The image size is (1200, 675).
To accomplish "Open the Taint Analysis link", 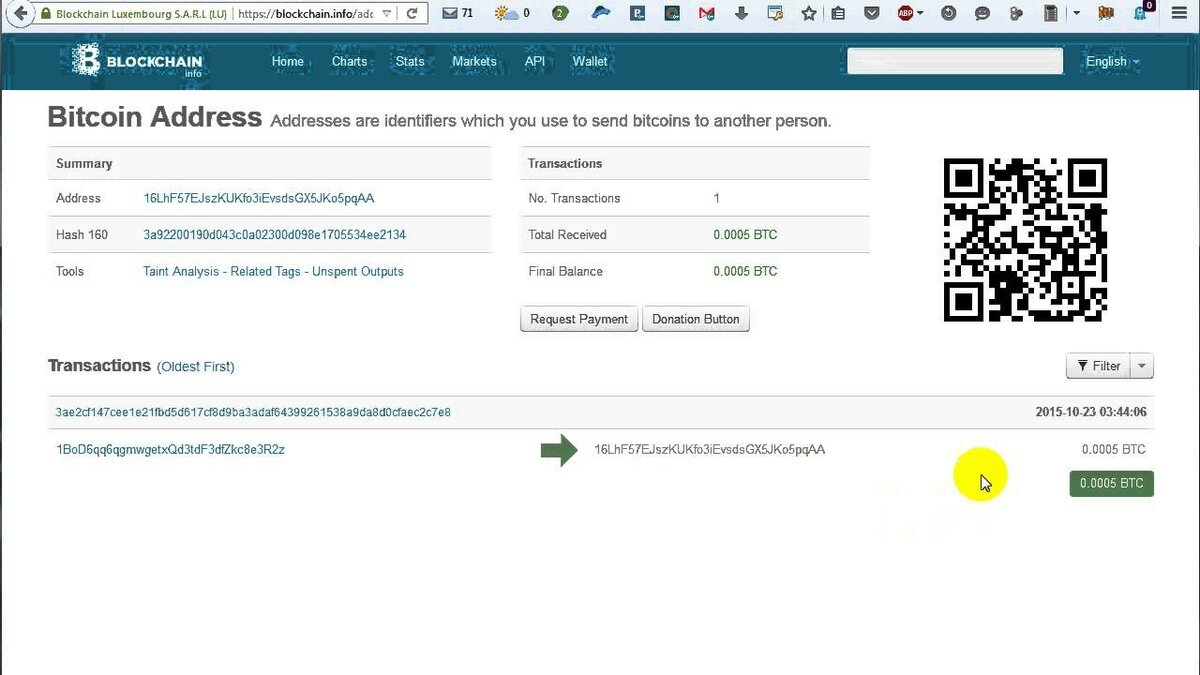I will click(x=182, y=272).
